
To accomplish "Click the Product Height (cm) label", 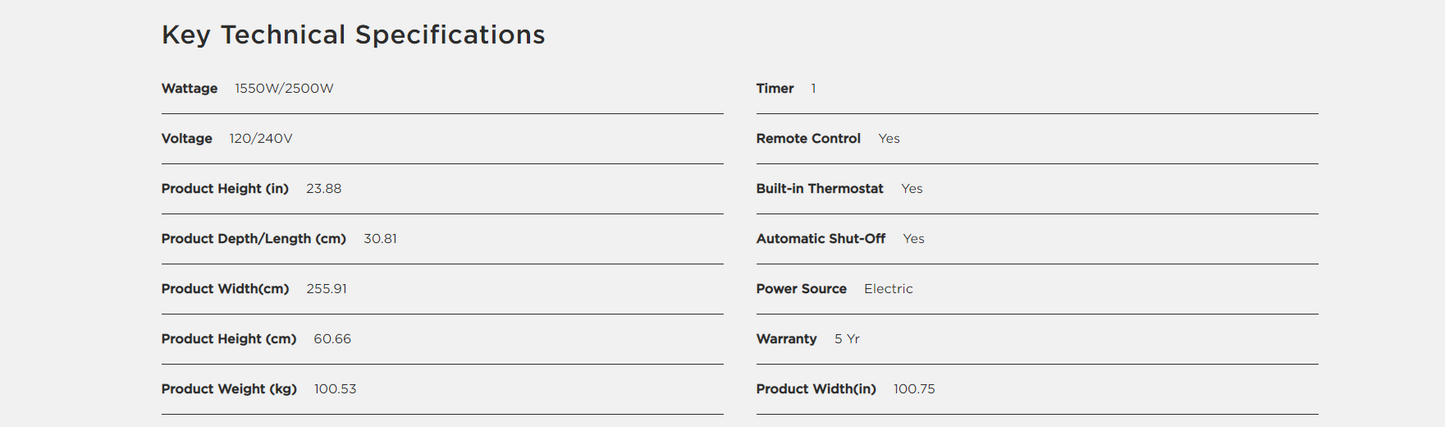I will pyautogui.click(x=229, y=339).
